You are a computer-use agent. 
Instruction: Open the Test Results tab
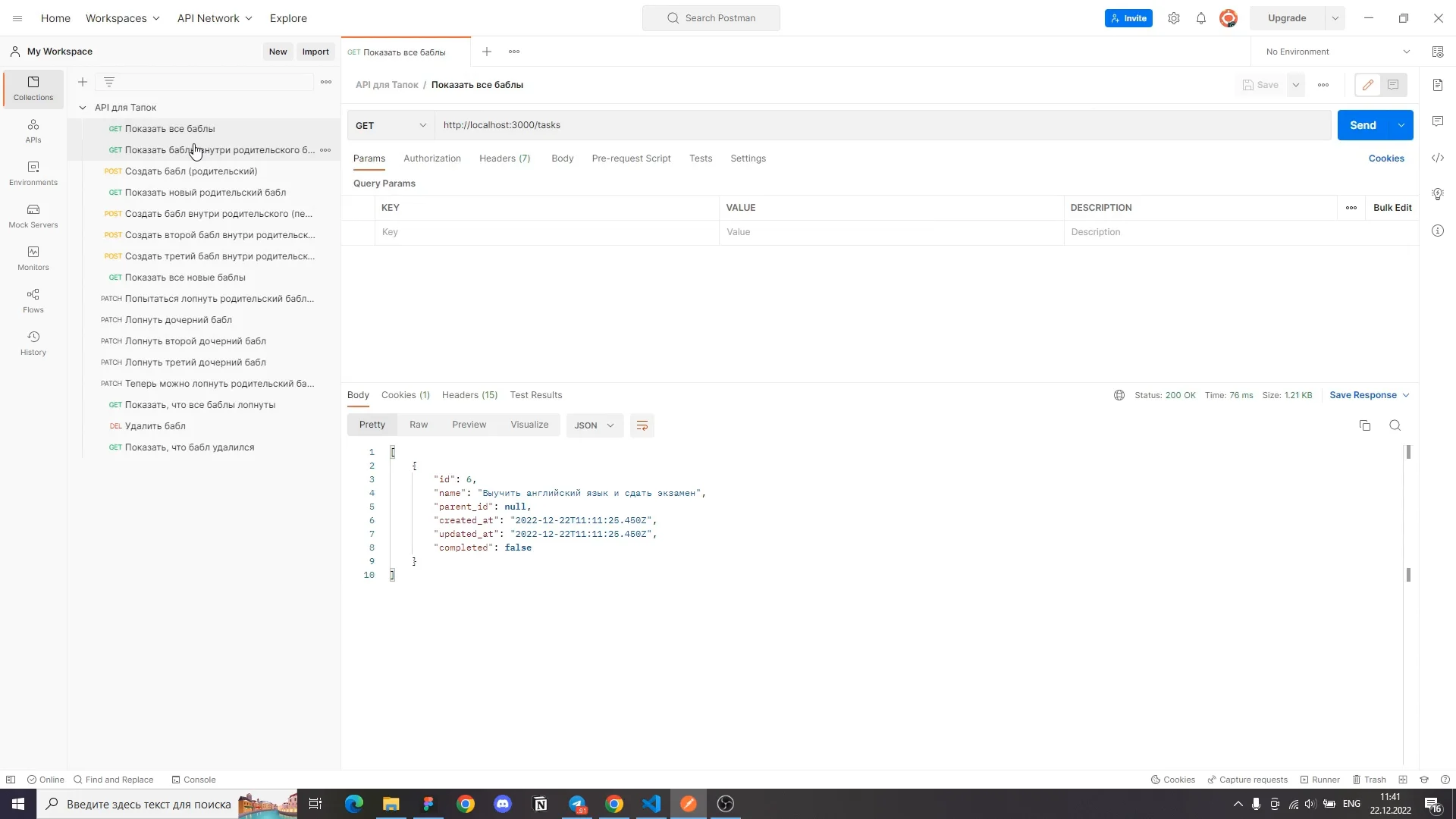tap(536, 395)
